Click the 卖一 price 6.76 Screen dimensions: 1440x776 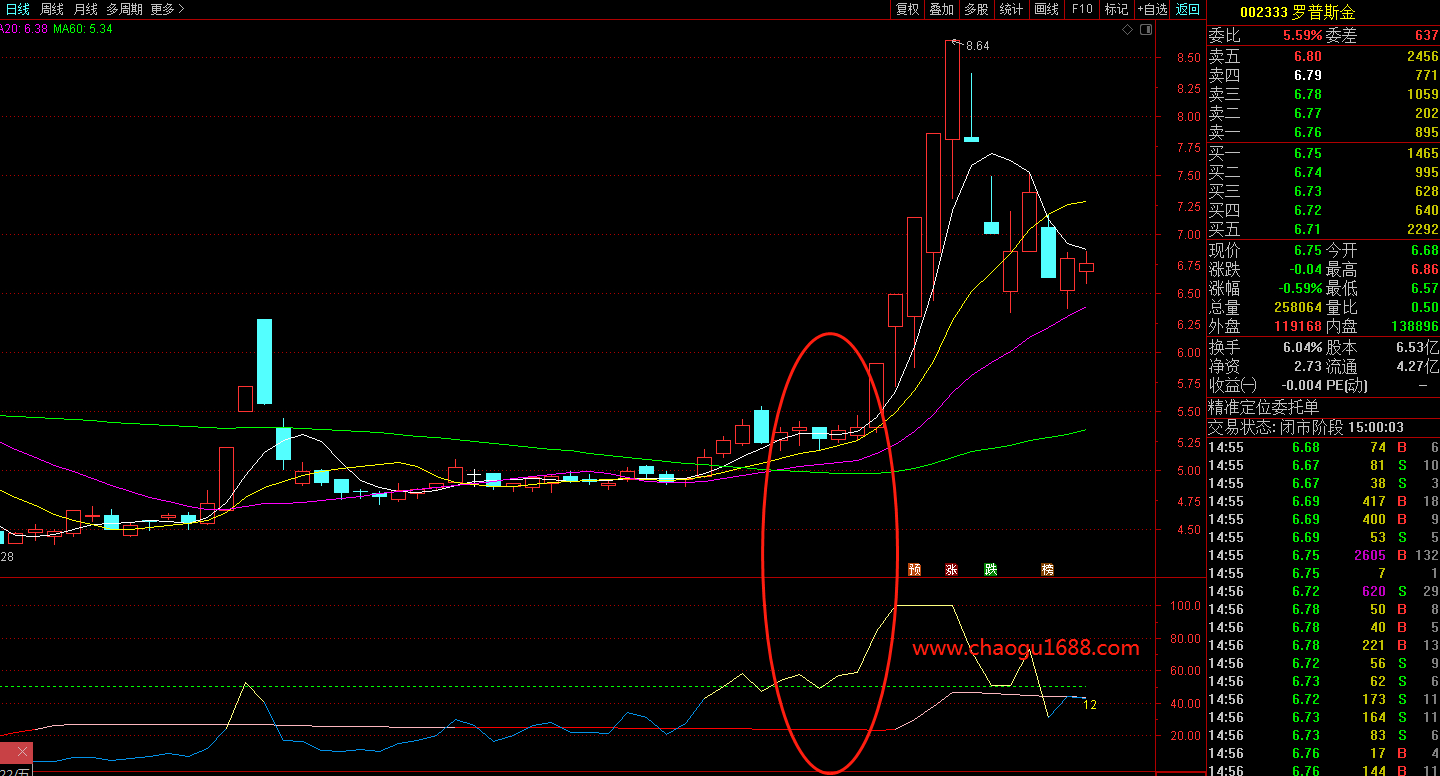pos(1307,132)
